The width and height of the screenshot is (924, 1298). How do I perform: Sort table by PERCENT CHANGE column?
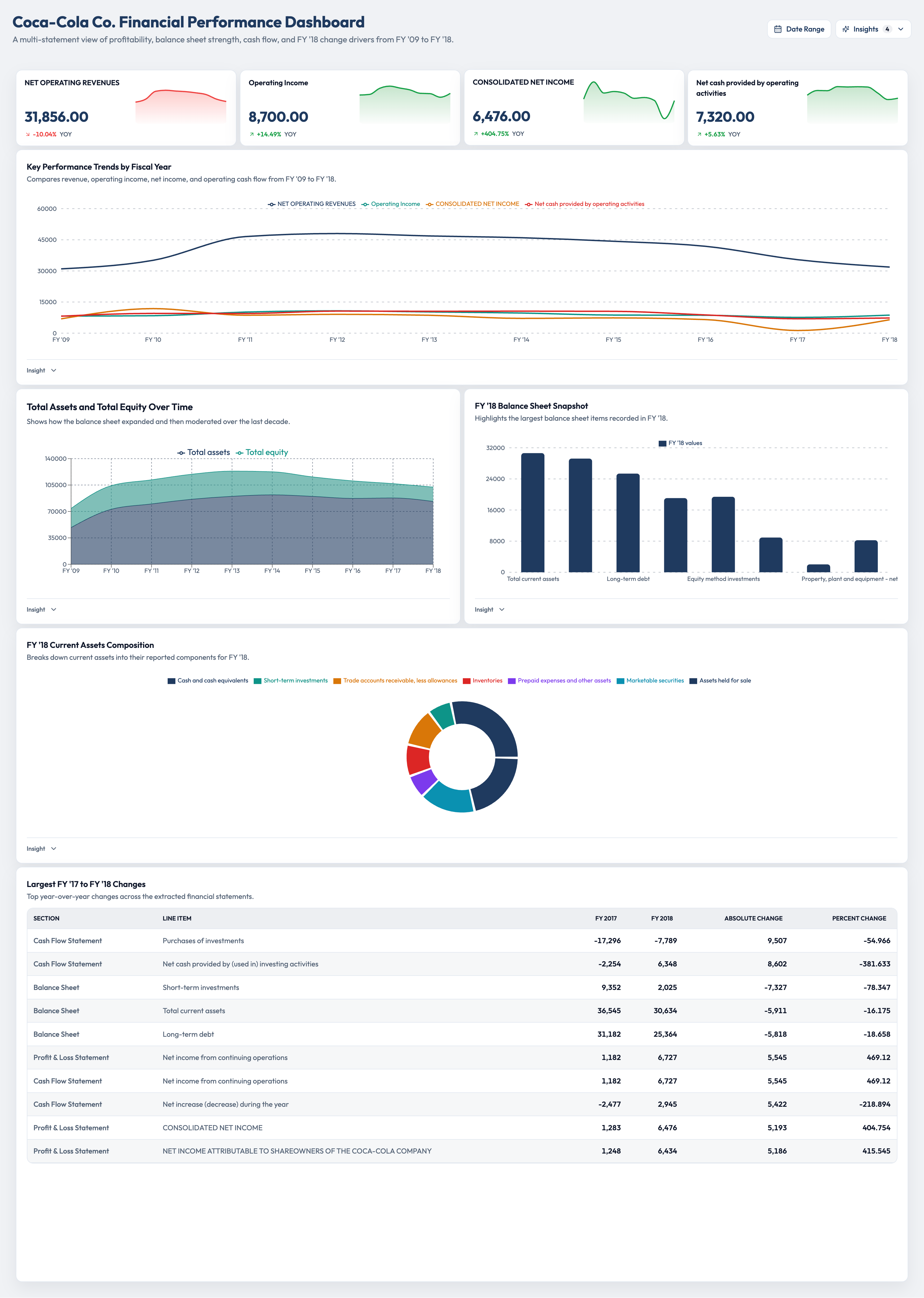pos(858,919)
